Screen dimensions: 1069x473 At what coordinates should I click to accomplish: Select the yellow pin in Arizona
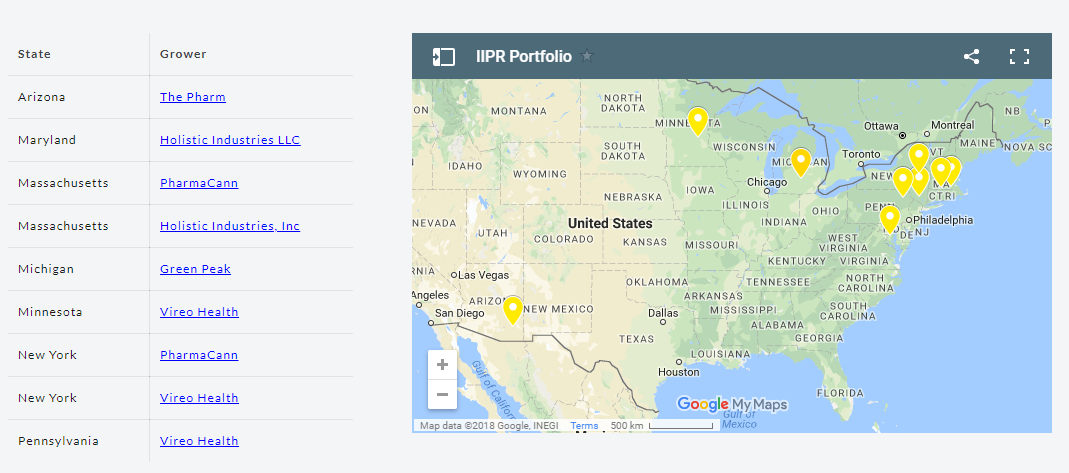pos(513,311)
